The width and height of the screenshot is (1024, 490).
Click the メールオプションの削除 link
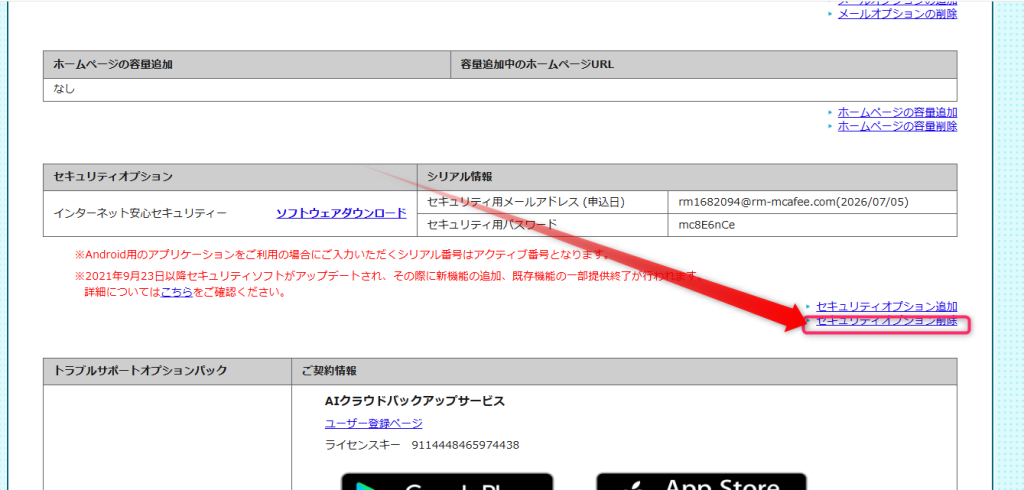coord(897,13)
